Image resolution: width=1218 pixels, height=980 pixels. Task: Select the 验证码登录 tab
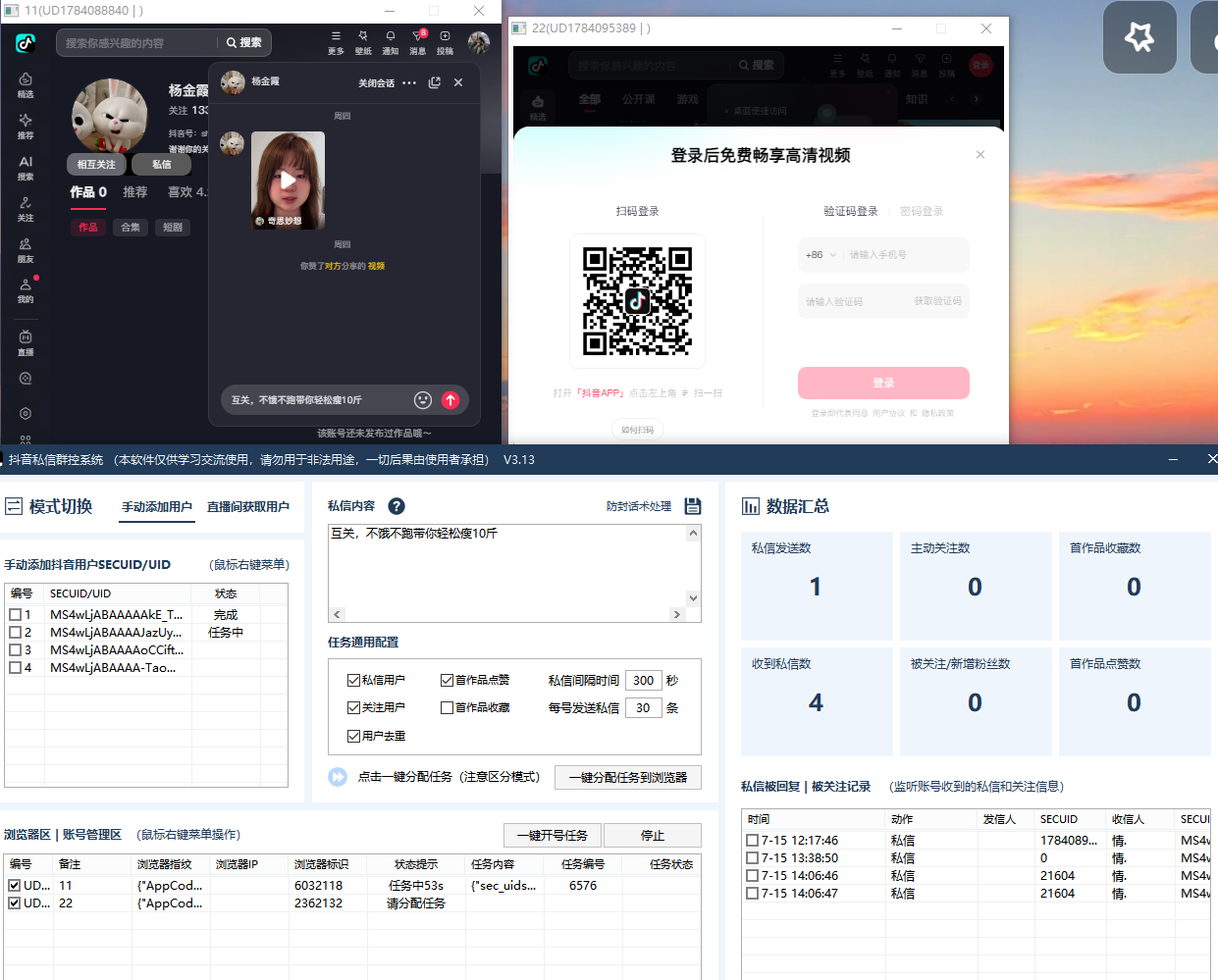(x=851, y=211)
